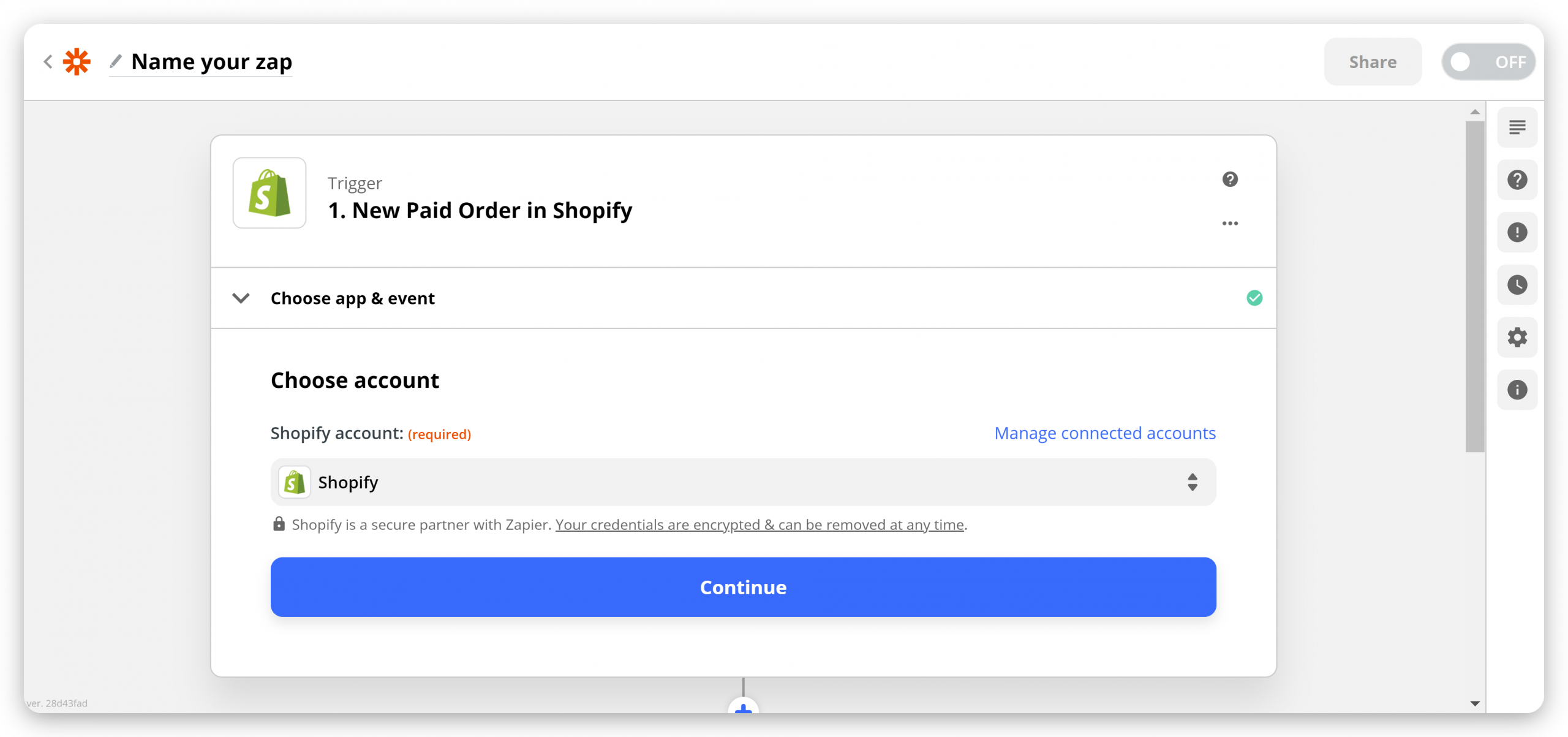1568x737 pixels.
Task: Open the step help question mark icon
Action: click(1230, 179)
